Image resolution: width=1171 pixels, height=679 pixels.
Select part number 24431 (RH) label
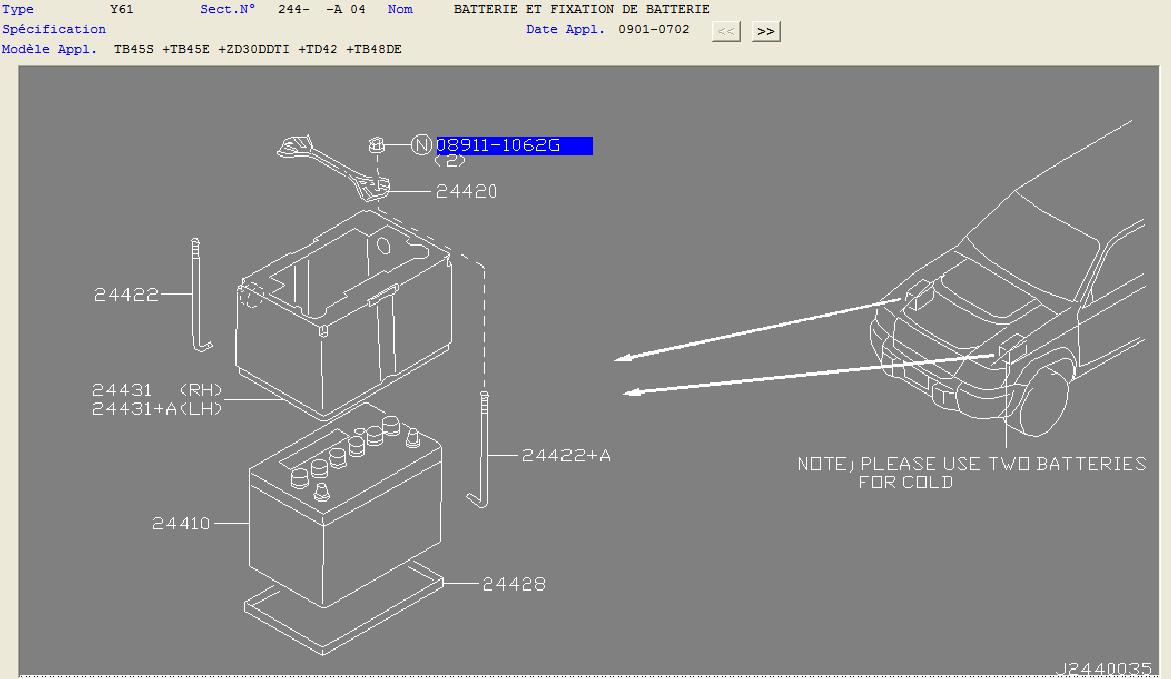click(157, 390)
